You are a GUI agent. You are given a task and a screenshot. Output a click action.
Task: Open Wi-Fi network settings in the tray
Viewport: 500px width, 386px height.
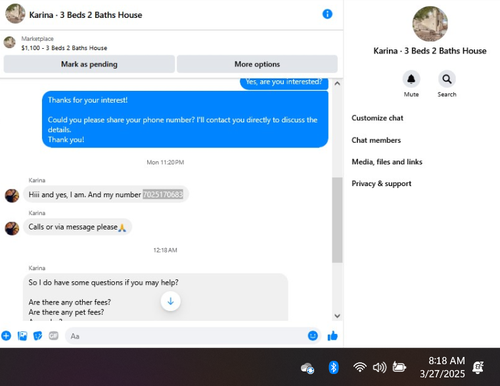(360, 367)
